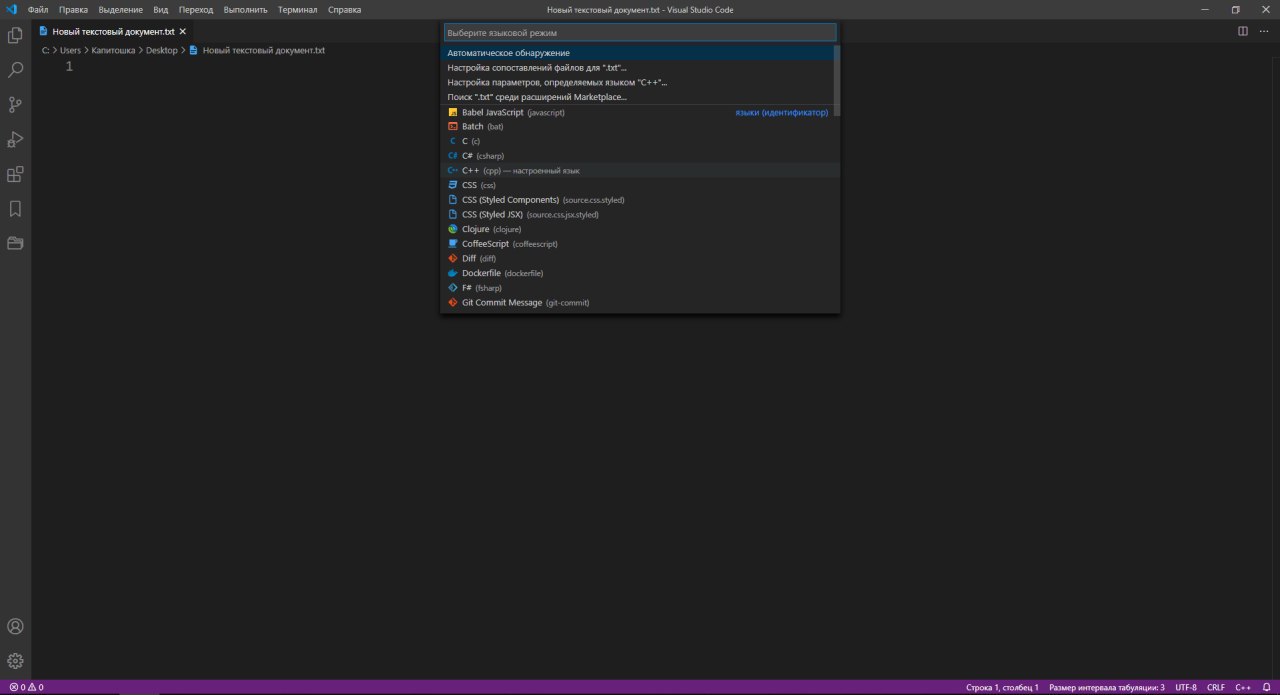Viewport: 1280px width, 695px height.
Task: Choose Автоматическое обнаружение option
Action: point(637,53)
